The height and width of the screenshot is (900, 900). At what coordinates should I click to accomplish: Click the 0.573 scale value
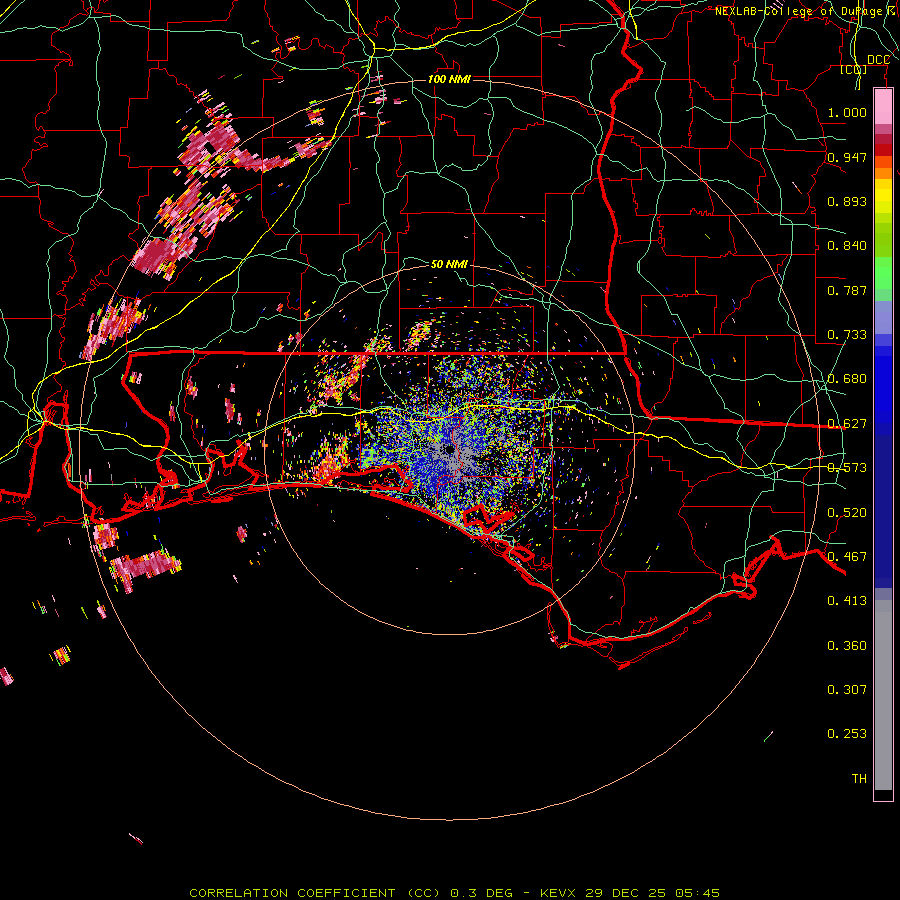pos(847,468)
